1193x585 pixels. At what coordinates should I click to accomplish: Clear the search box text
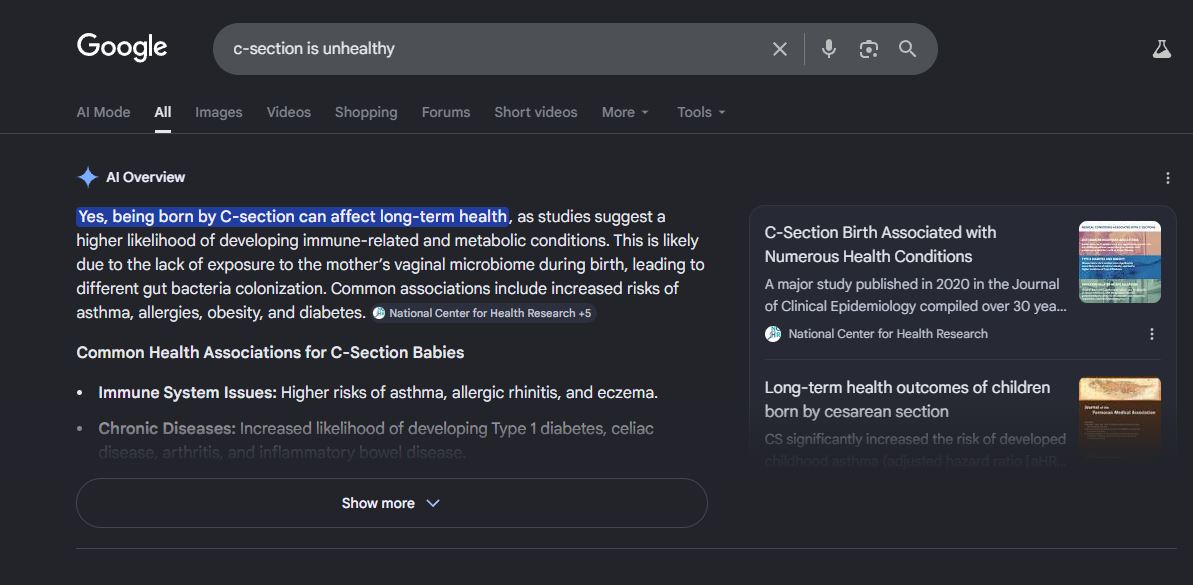pos(780,49)
